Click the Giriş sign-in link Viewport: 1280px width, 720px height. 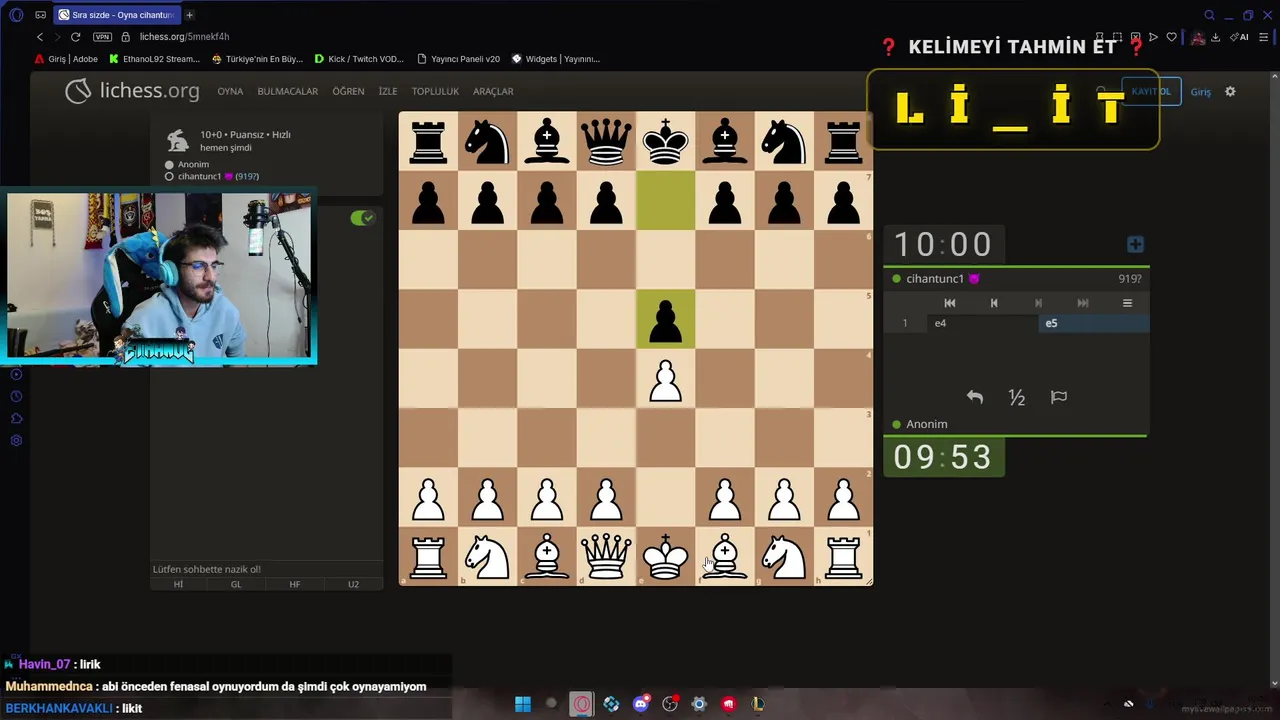pos(1200,92)
